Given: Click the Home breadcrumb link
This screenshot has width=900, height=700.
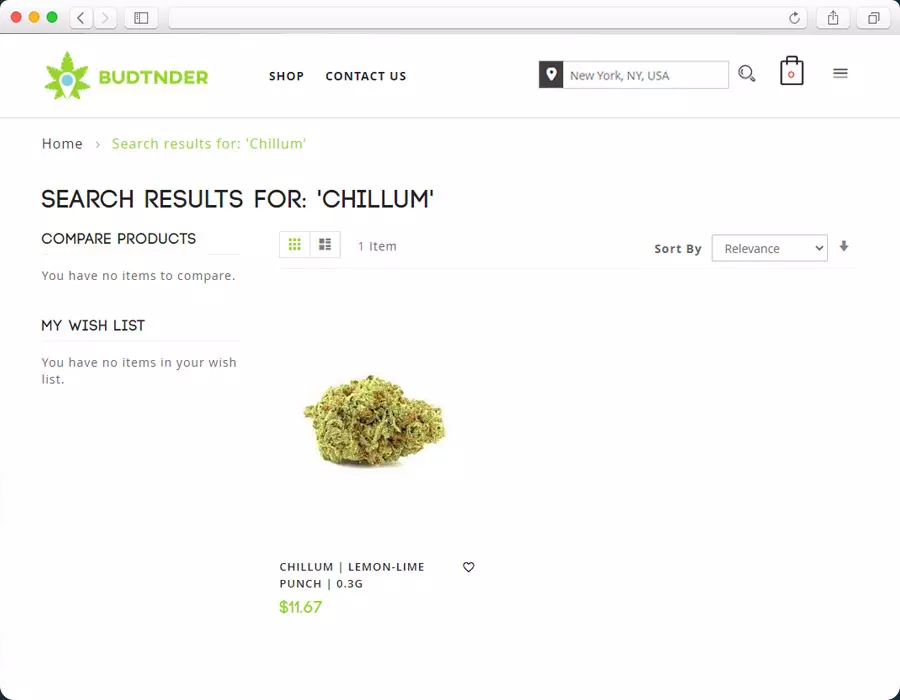Looking at the screenshot, I should pyautogui.click(x=62, y=143).
